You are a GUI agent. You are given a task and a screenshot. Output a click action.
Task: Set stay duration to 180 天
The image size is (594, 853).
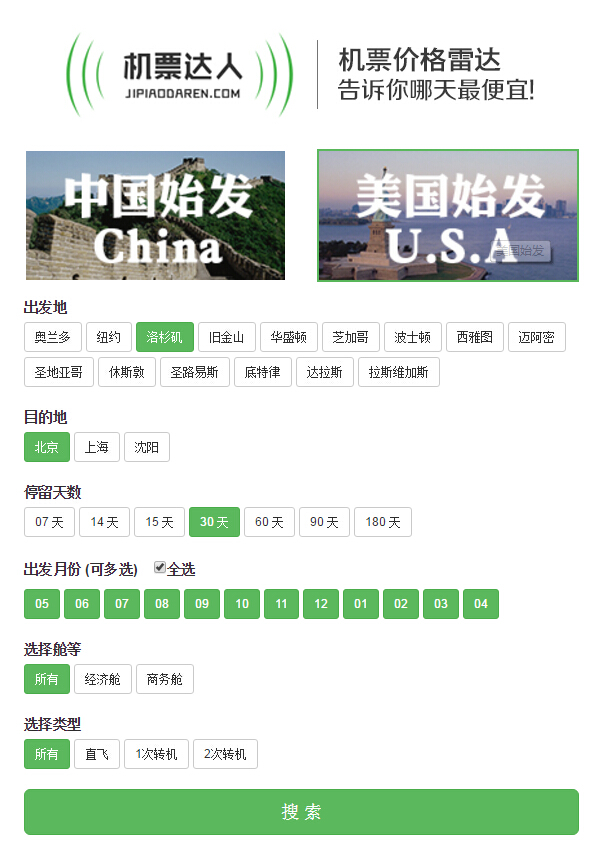click(x=383, y=522)
